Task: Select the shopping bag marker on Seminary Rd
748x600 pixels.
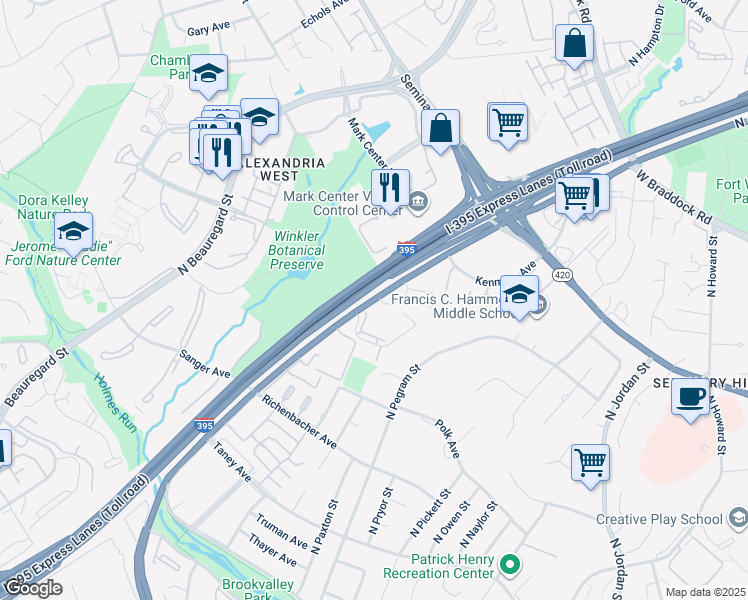Action: tap(440, 129)
